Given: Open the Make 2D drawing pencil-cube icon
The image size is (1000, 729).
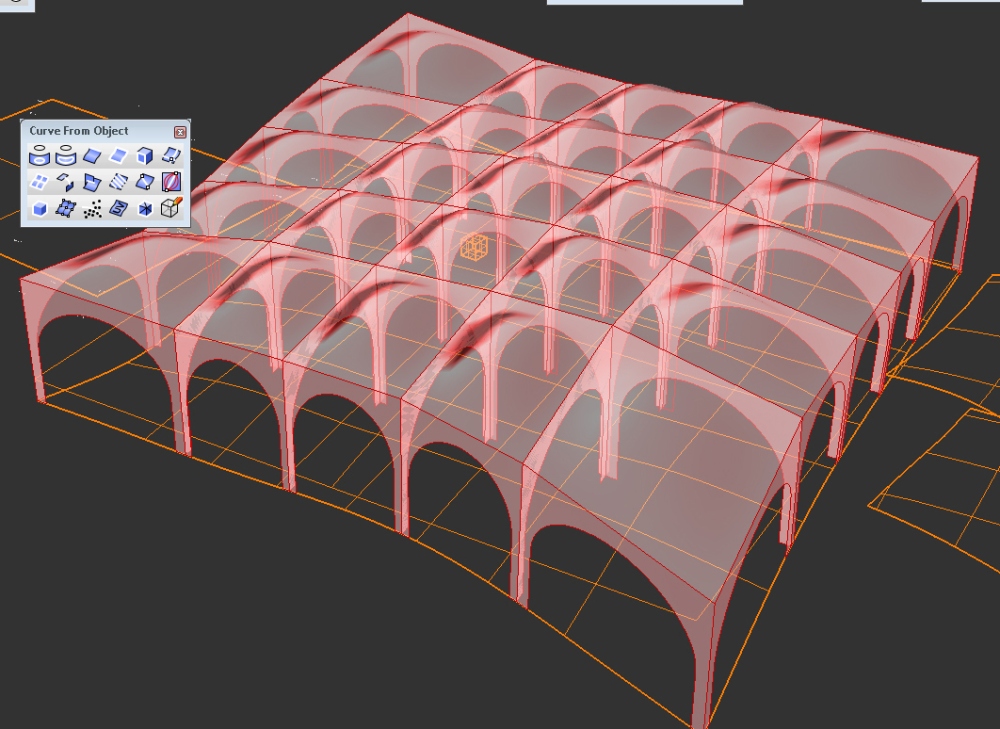Looking at the screenshot, I should pos(171,208).
